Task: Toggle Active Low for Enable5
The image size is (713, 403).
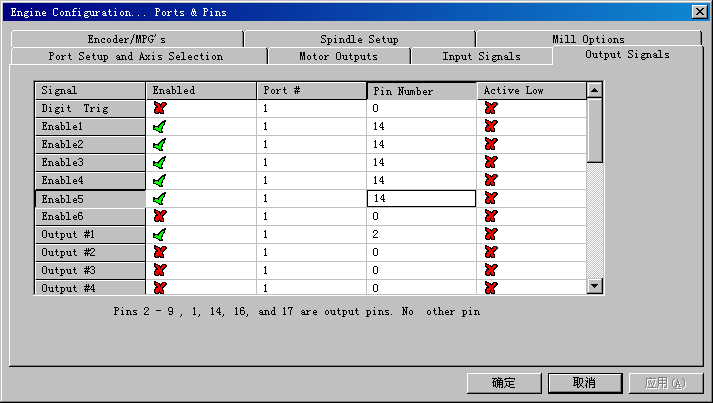Action: click(491, 198)
